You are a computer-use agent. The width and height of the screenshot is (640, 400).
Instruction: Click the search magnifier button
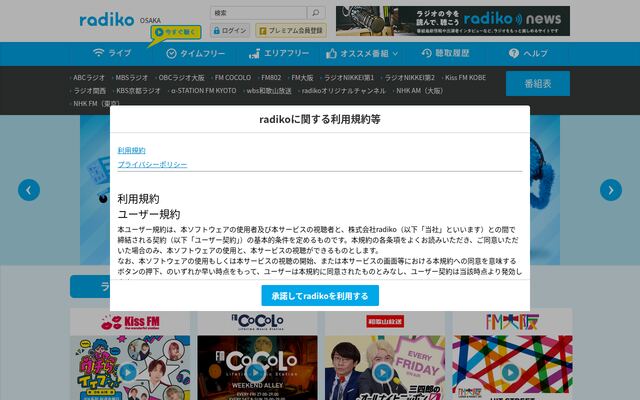(316, 13)
